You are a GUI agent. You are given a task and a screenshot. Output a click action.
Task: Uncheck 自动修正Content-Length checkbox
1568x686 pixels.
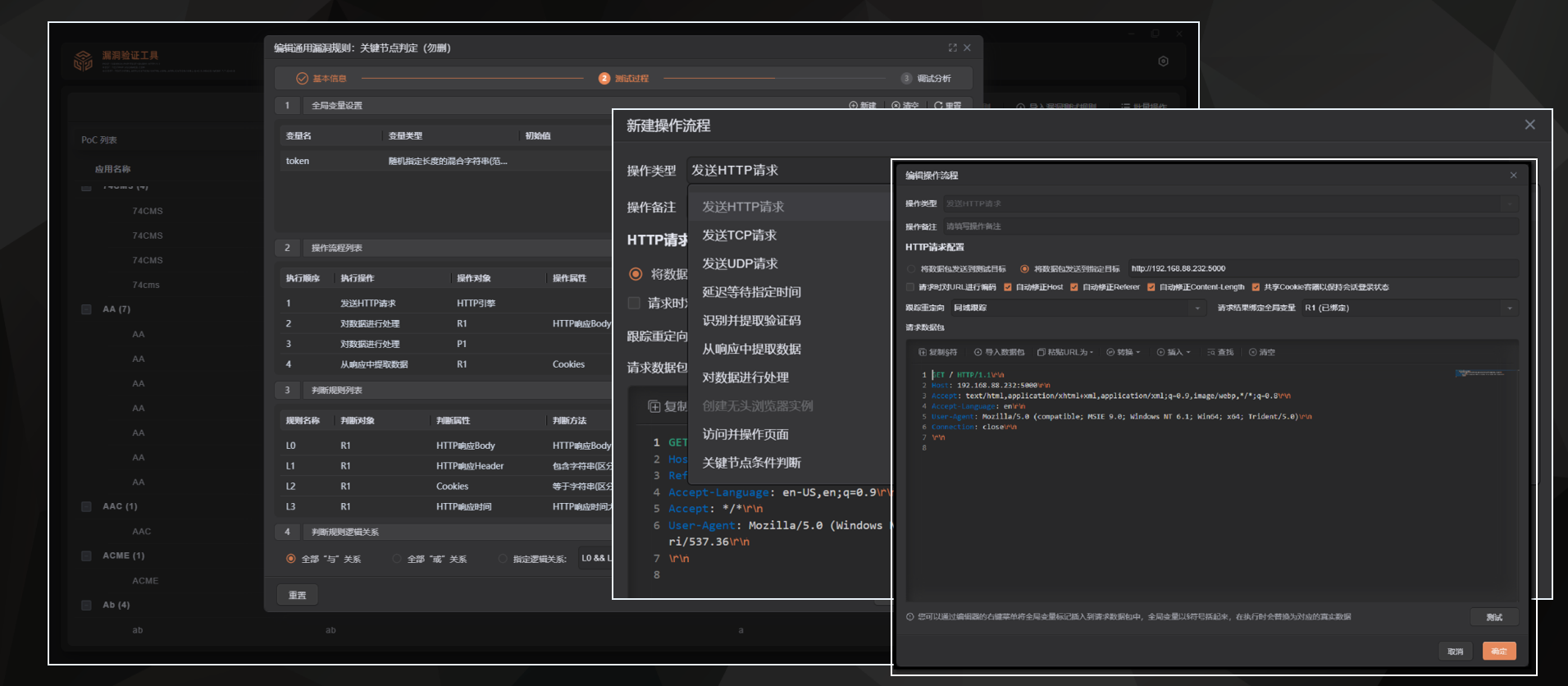pos(1151,287)
